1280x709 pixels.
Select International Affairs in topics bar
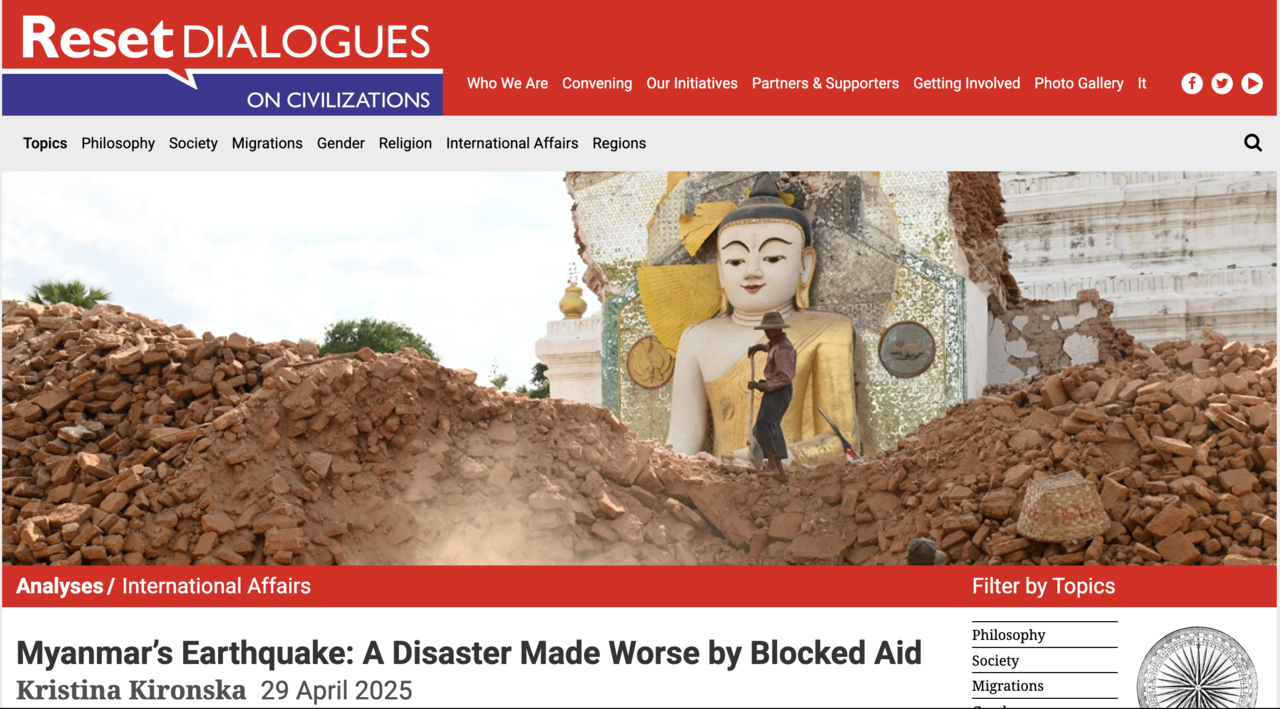[512, 143]
